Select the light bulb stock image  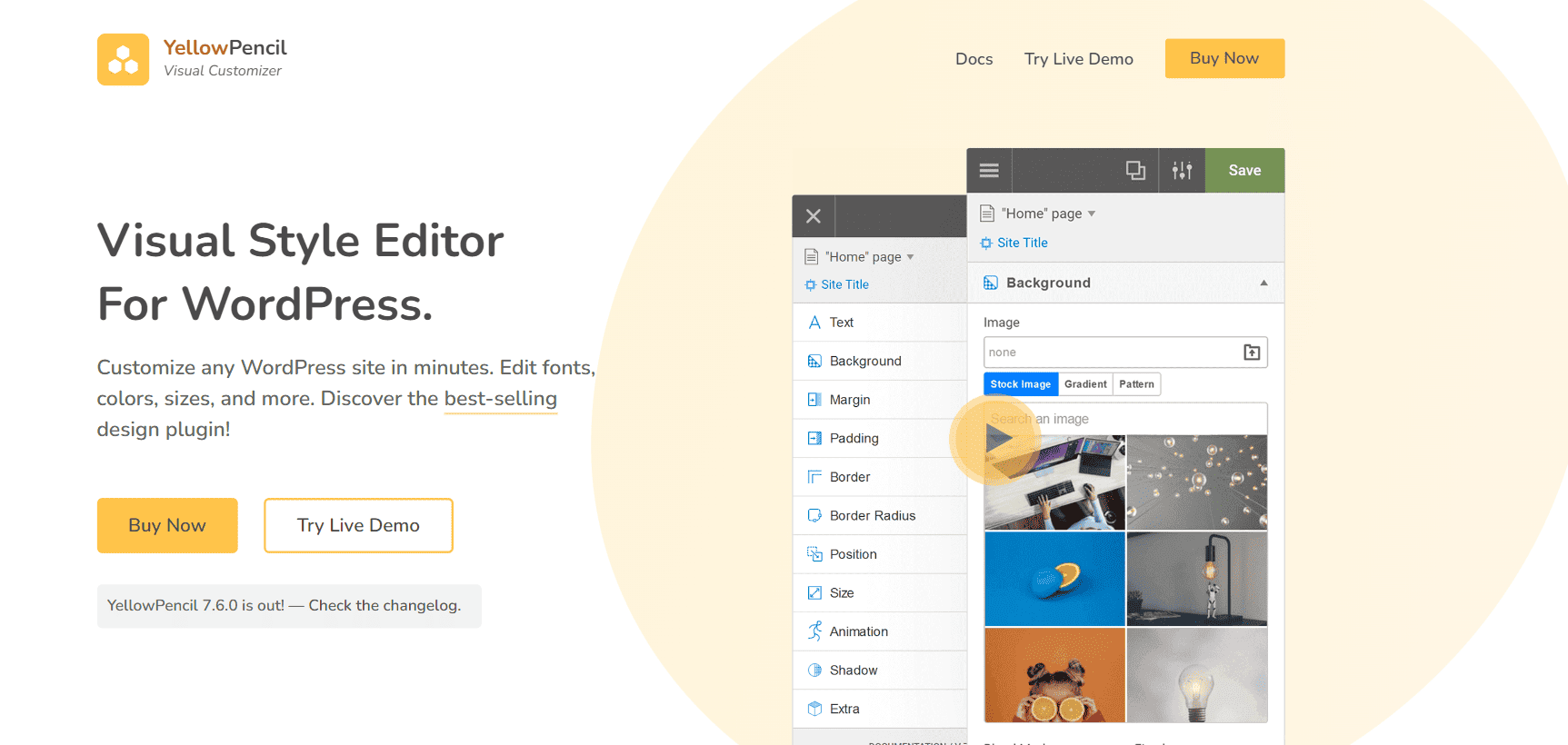(1196, 675)
